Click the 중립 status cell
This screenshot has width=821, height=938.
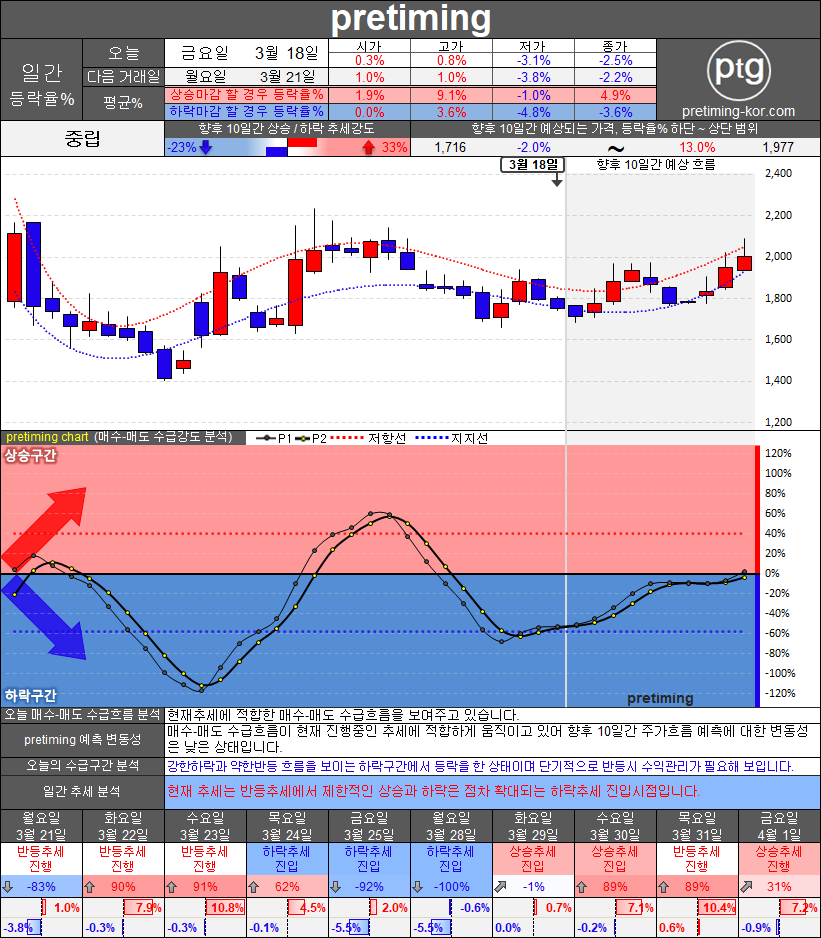83,139
